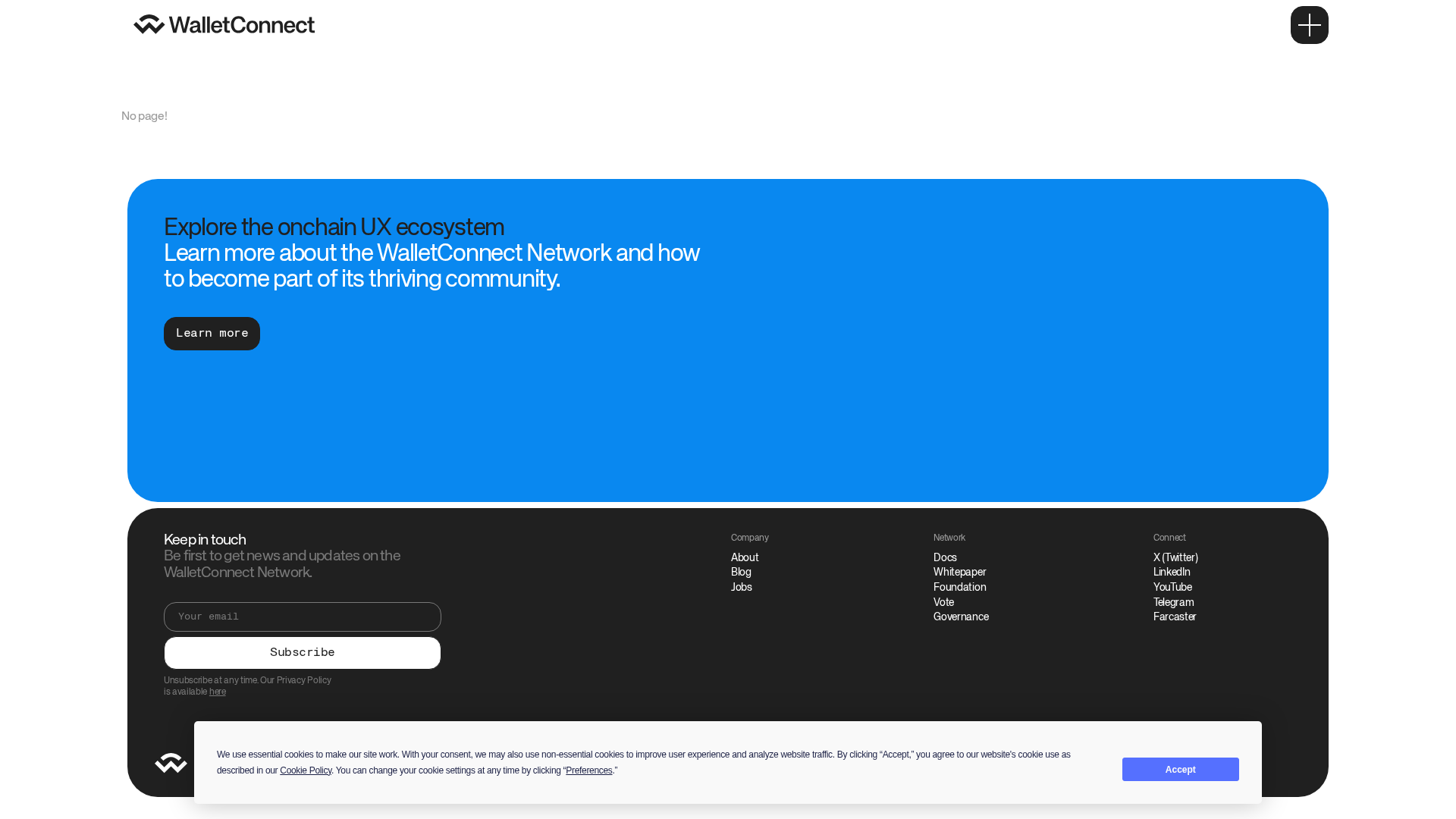
Task: Open the About link
Action: tap(745, 557)
